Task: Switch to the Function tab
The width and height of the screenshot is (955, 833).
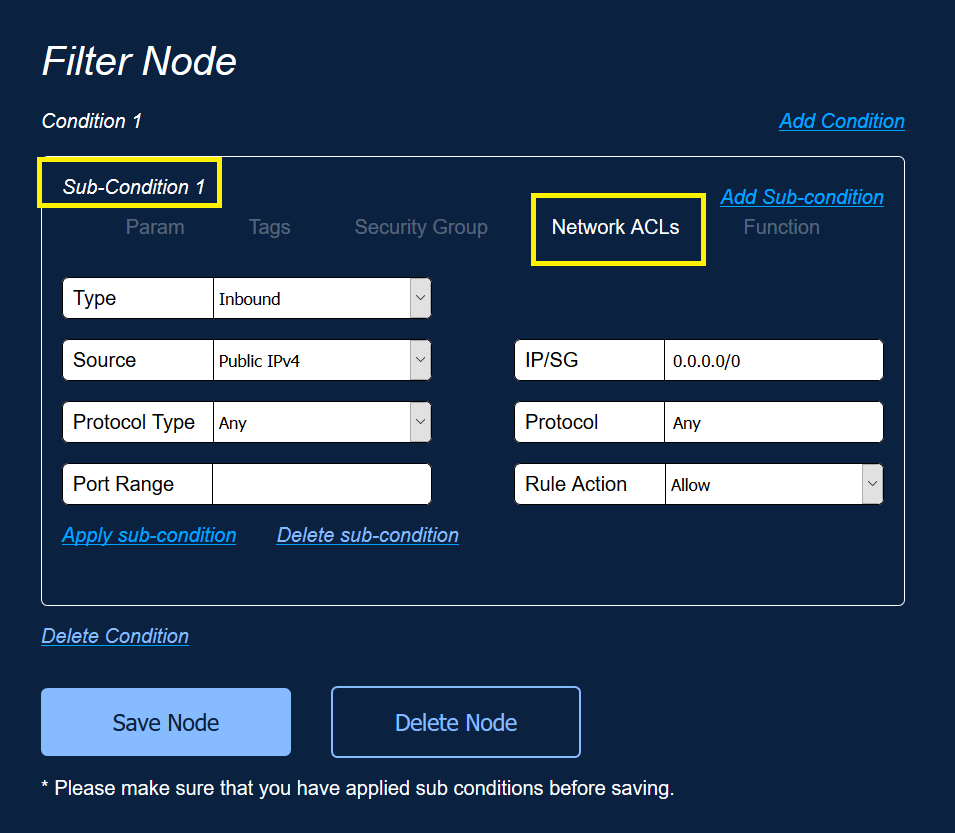Action: [781, 227]
